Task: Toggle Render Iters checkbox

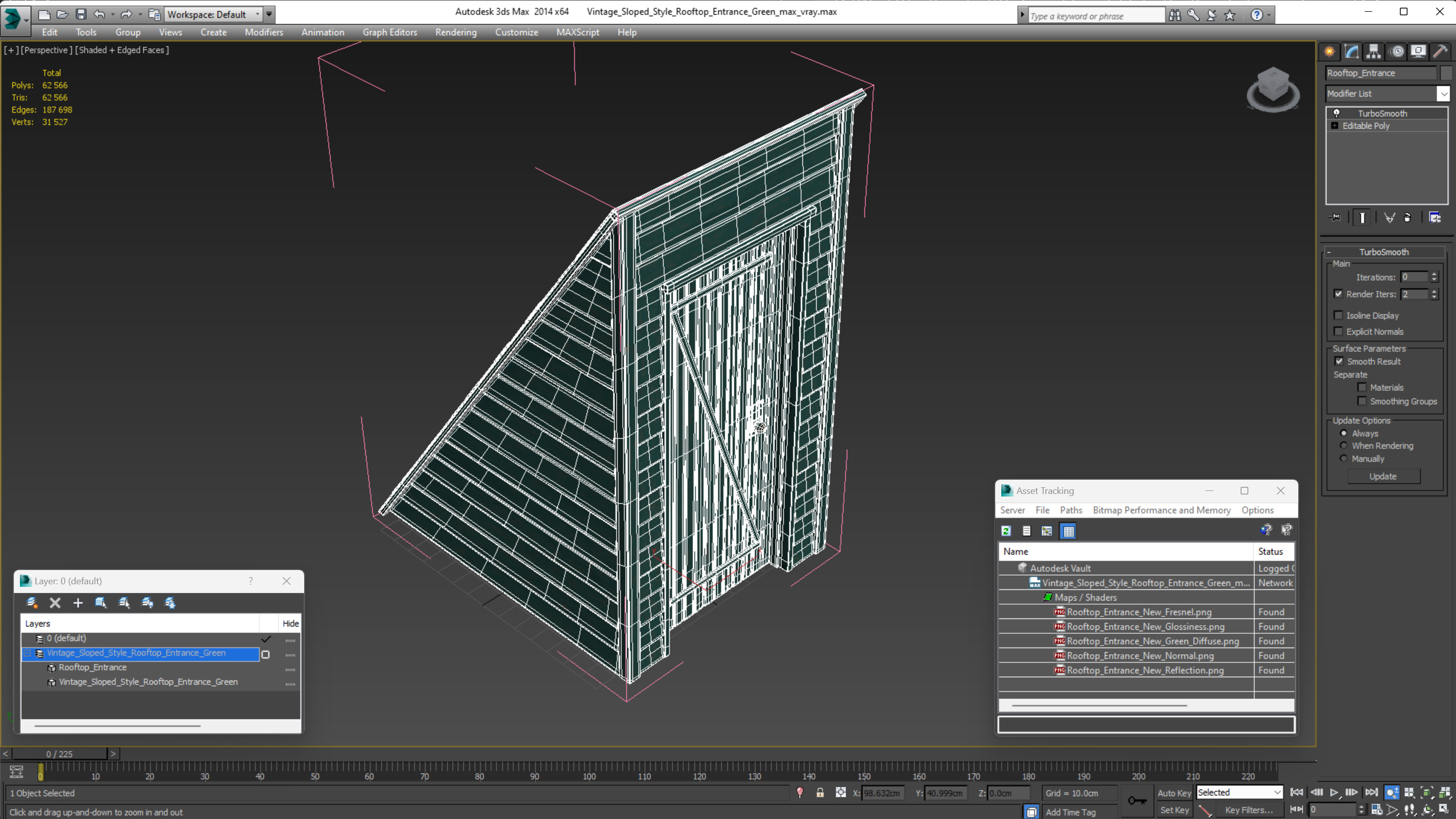Action: point(1338,294)
